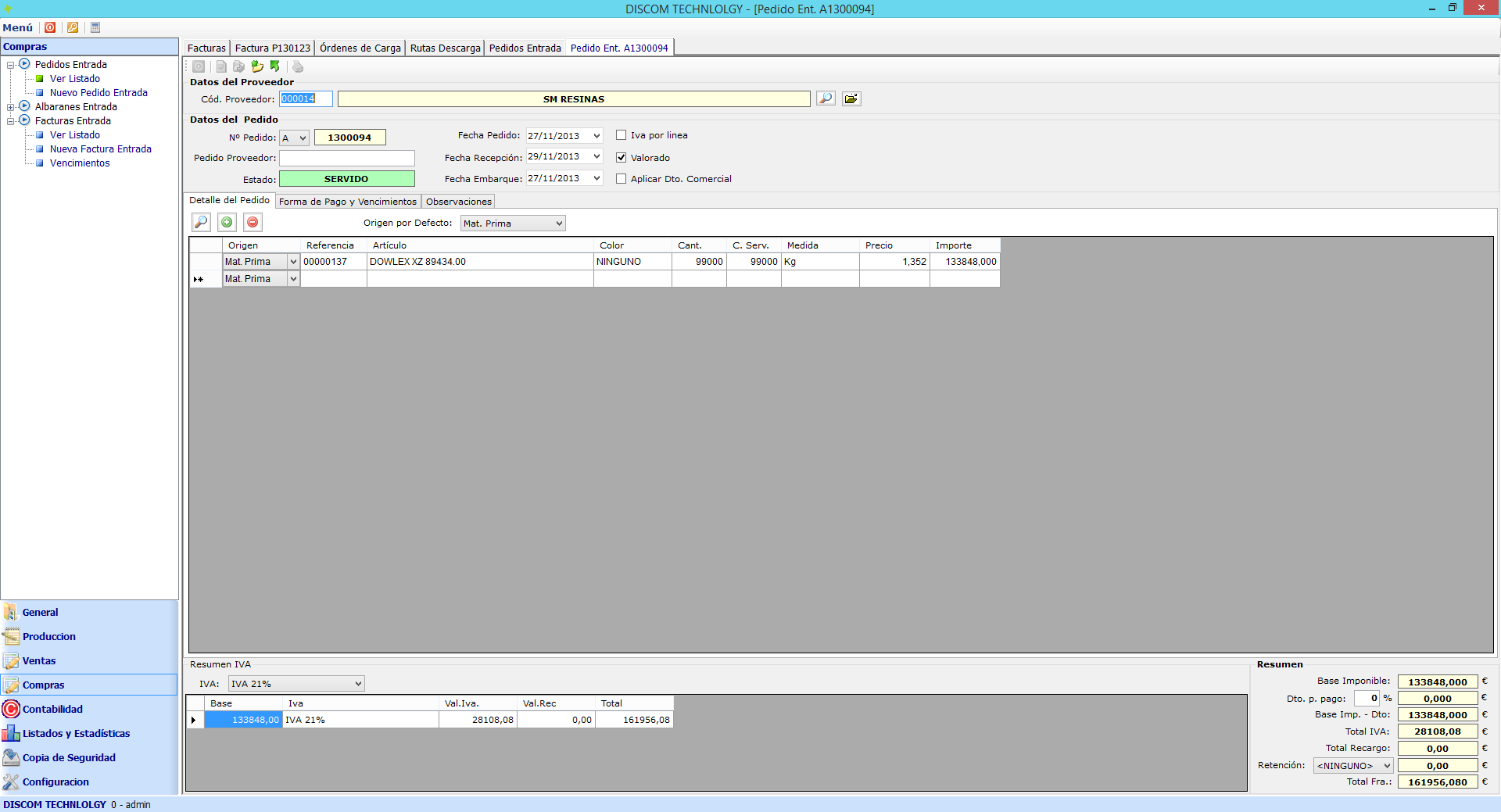Click magnifier icon above order detail grid
1501x812 pixels.
[x=201, y=223]
